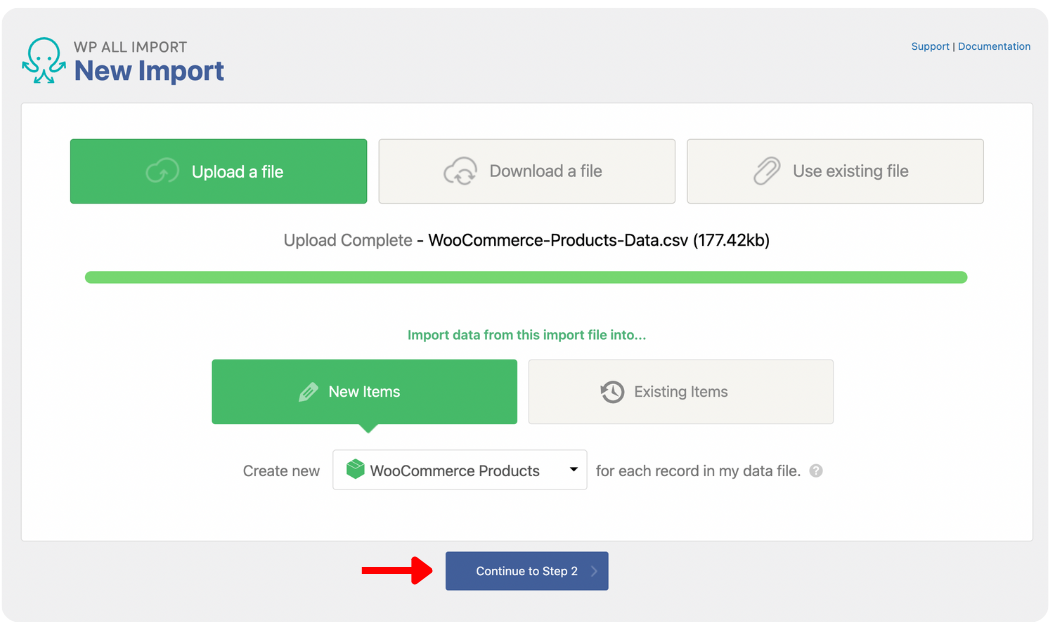Open the help tooltip next to data file text

[x=815, y=470]
